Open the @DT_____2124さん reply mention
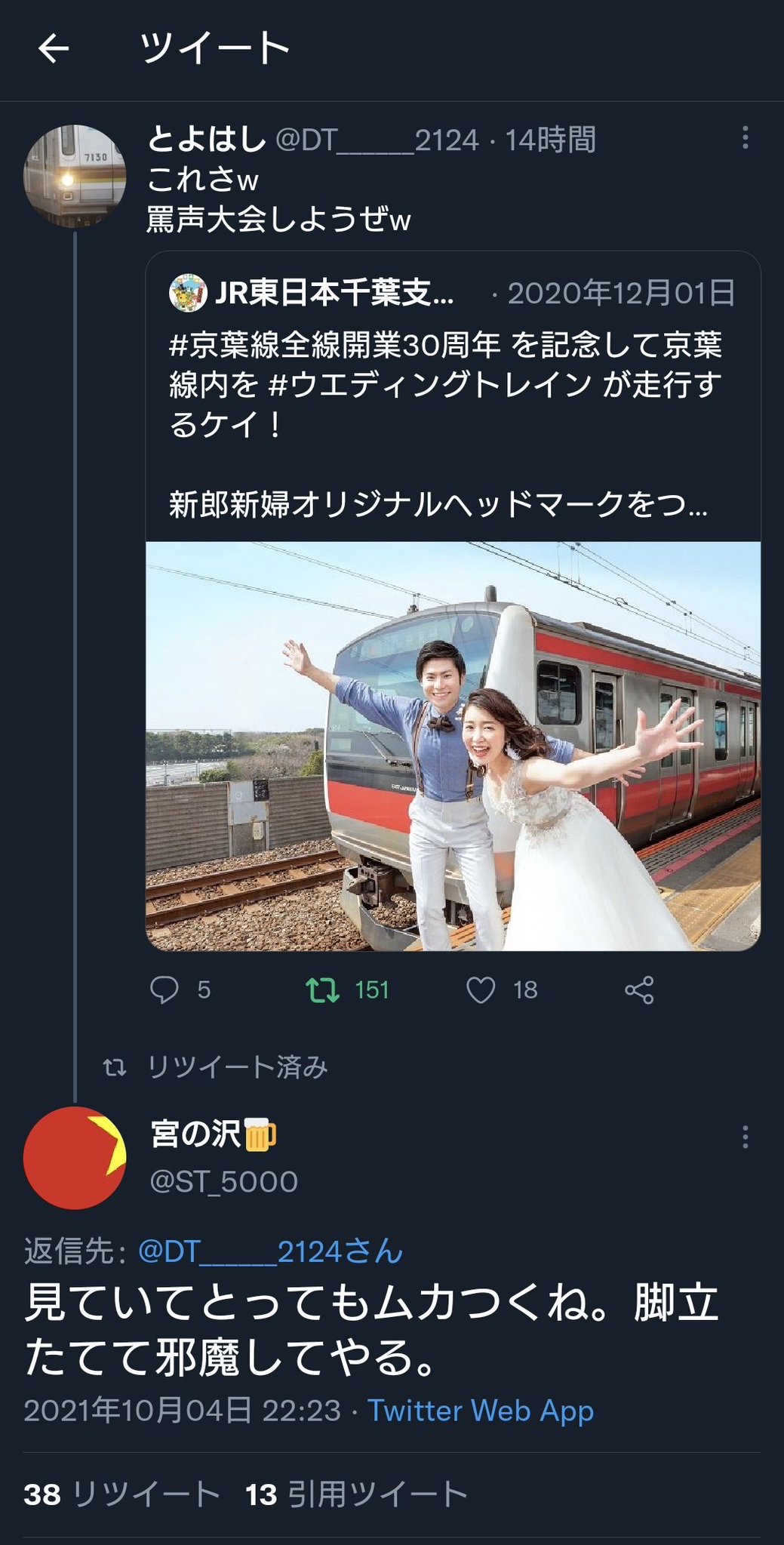 point(270,1251)
